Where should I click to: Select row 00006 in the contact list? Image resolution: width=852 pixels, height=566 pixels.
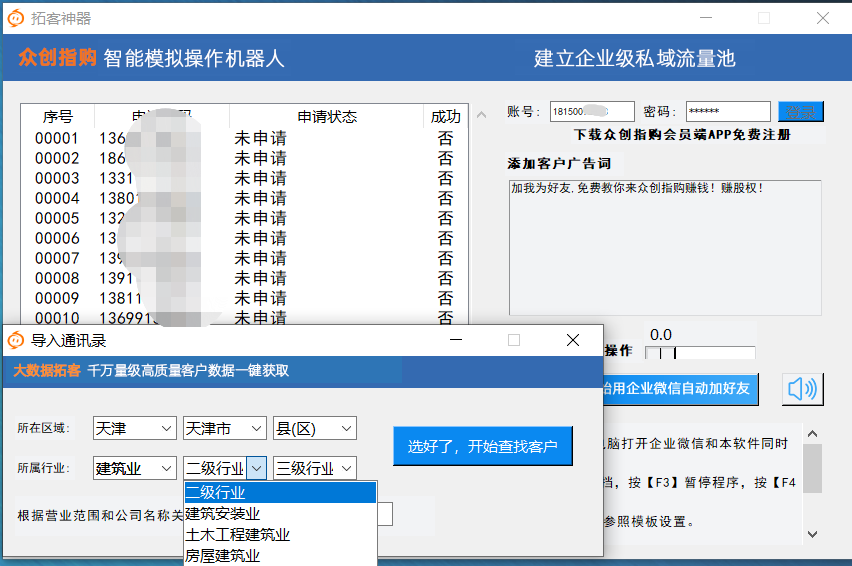[245, 238]
